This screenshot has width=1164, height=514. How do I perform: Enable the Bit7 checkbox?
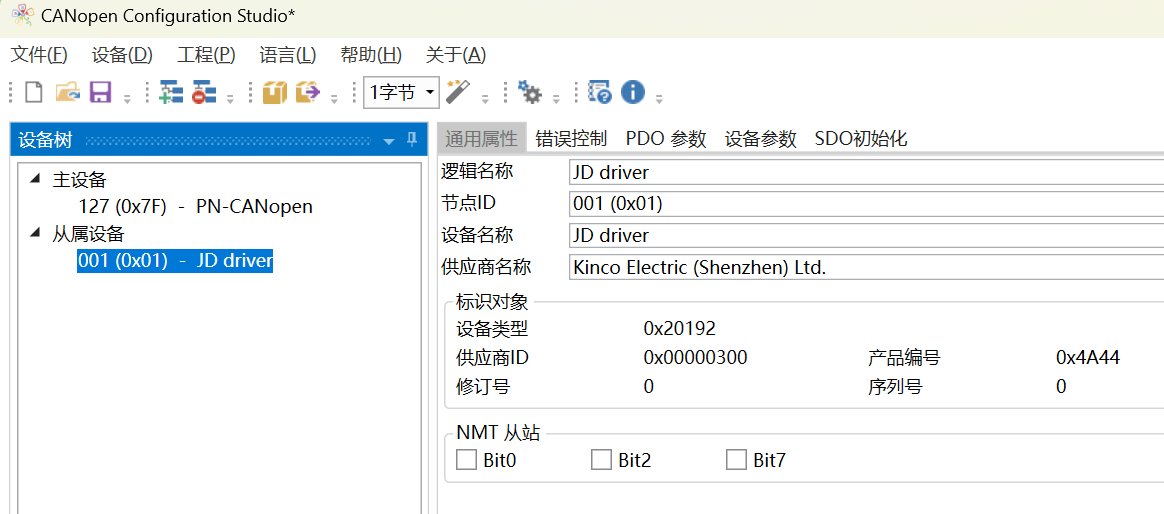pos(736,460)
